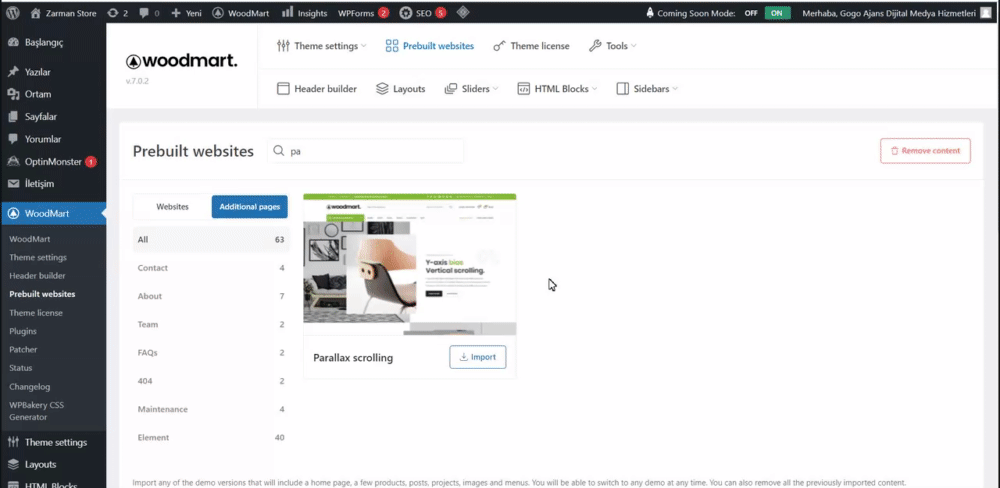Open Theme license in top navigation
1000x488 pixels.
click(x=531, y=46)
